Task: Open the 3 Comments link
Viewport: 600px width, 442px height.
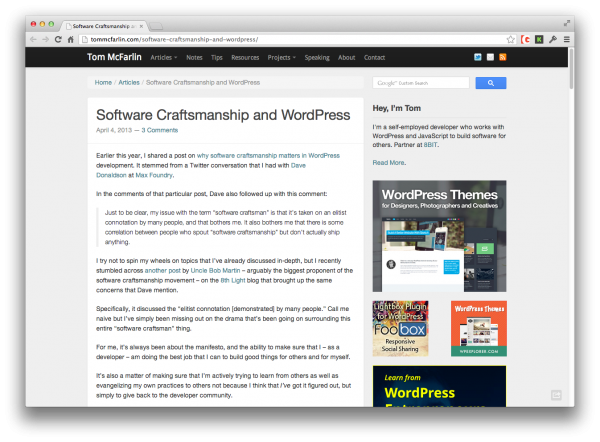Action: pyautogui.click(x=160, y=130)
